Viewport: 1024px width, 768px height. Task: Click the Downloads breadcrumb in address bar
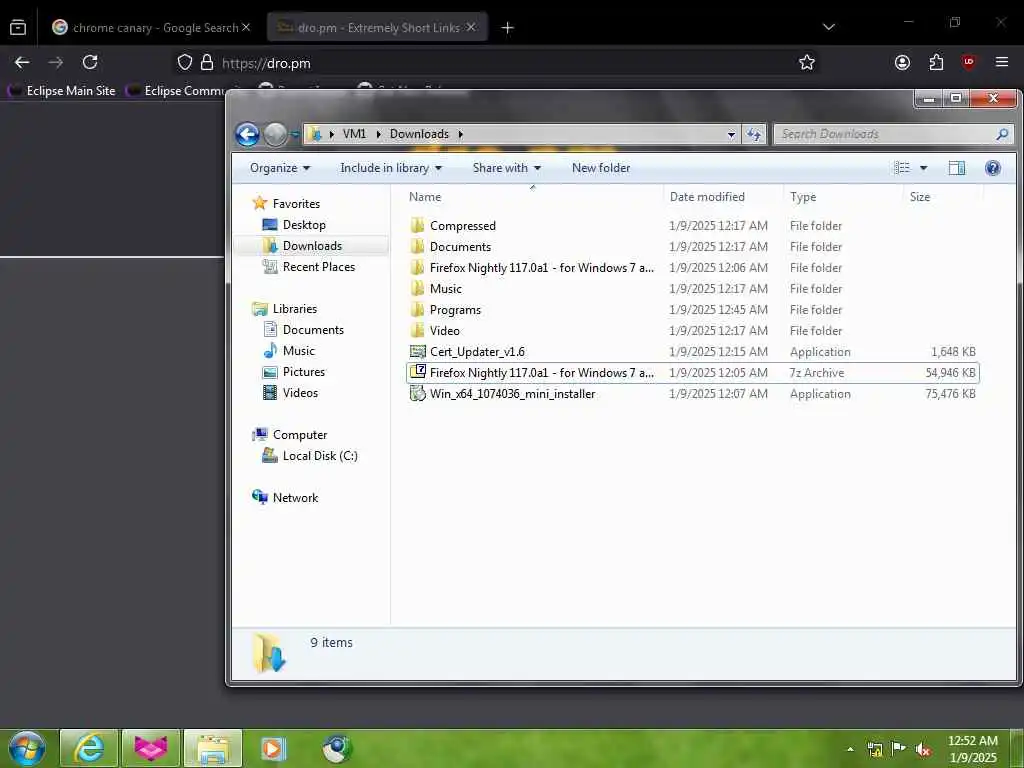point(419,134)
